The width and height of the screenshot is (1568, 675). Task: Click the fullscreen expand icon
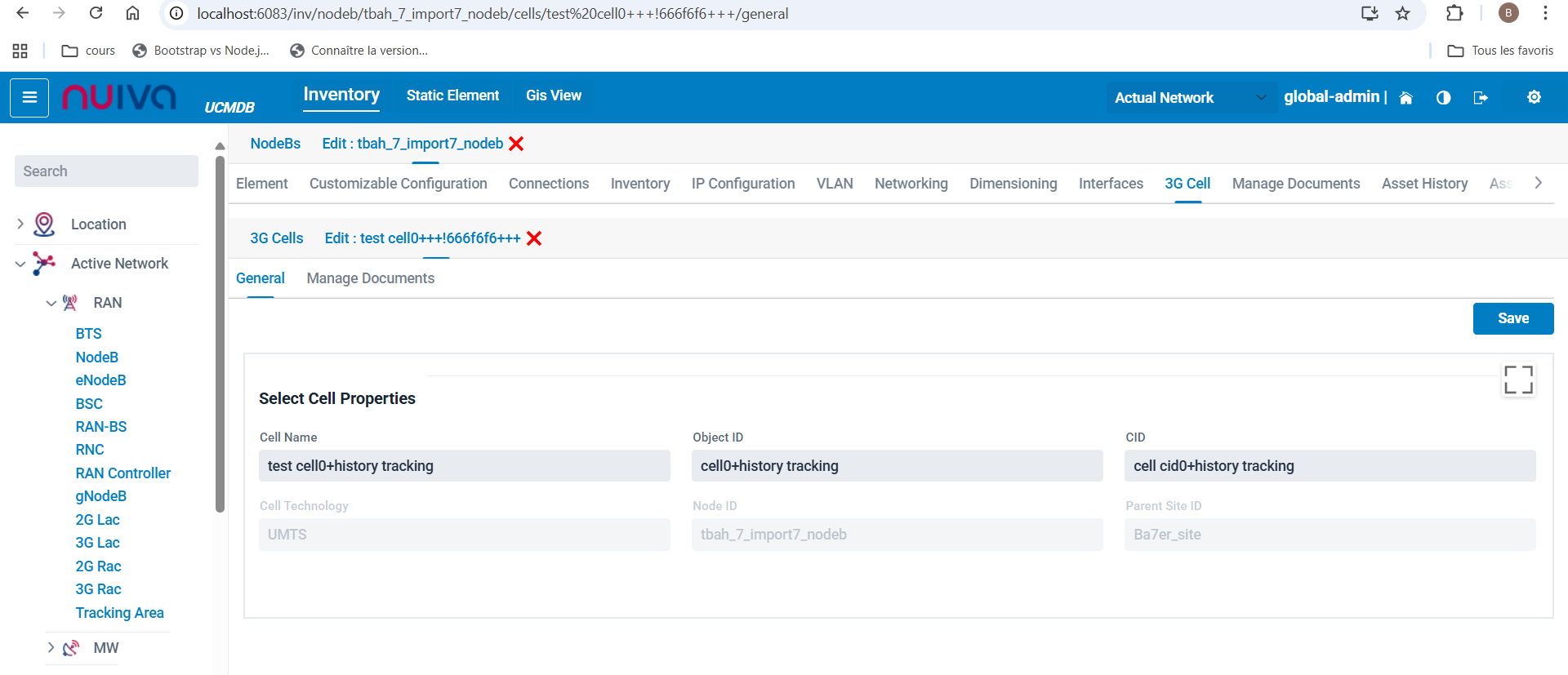[x=1518, y=380]
